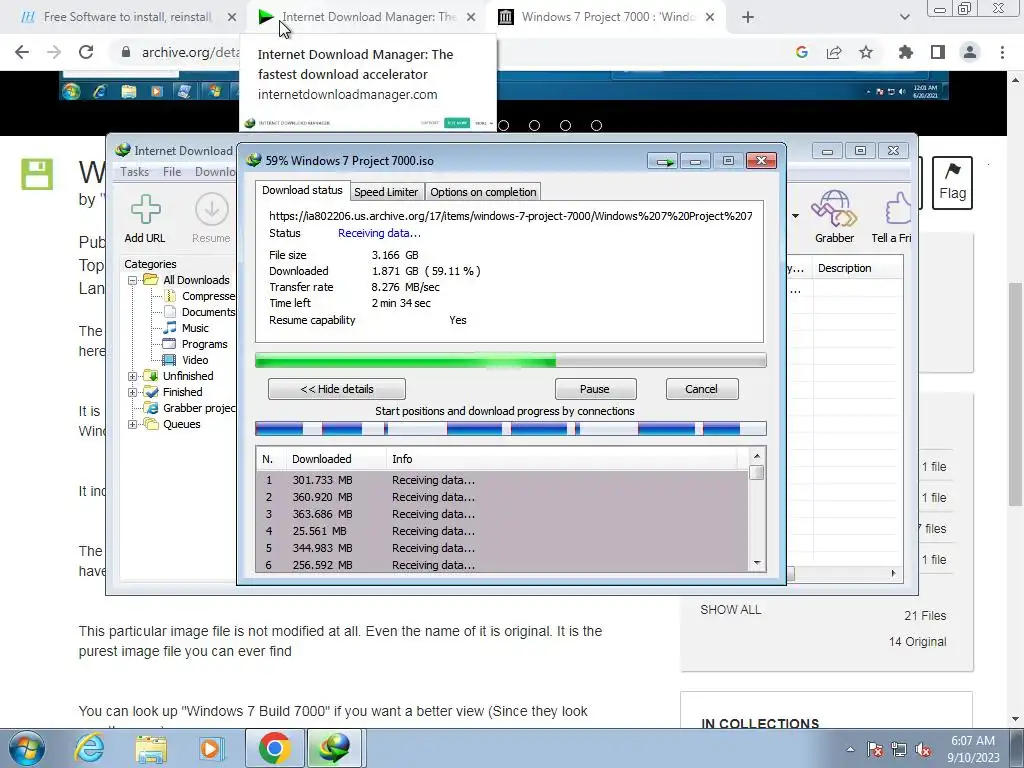Expand the Finished tree node
The width and height of the screenshot is (1024, 768).
tap(133, 392)
